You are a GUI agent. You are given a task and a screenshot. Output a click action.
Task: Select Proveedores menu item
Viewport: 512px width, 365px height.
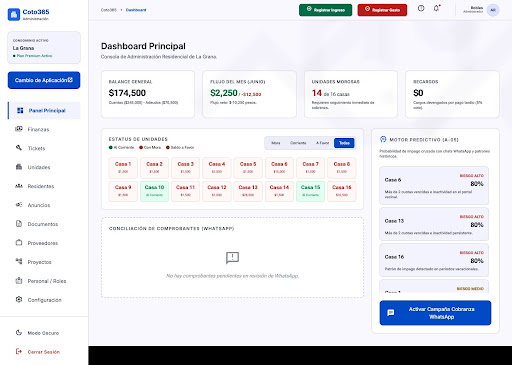point(44,243)
